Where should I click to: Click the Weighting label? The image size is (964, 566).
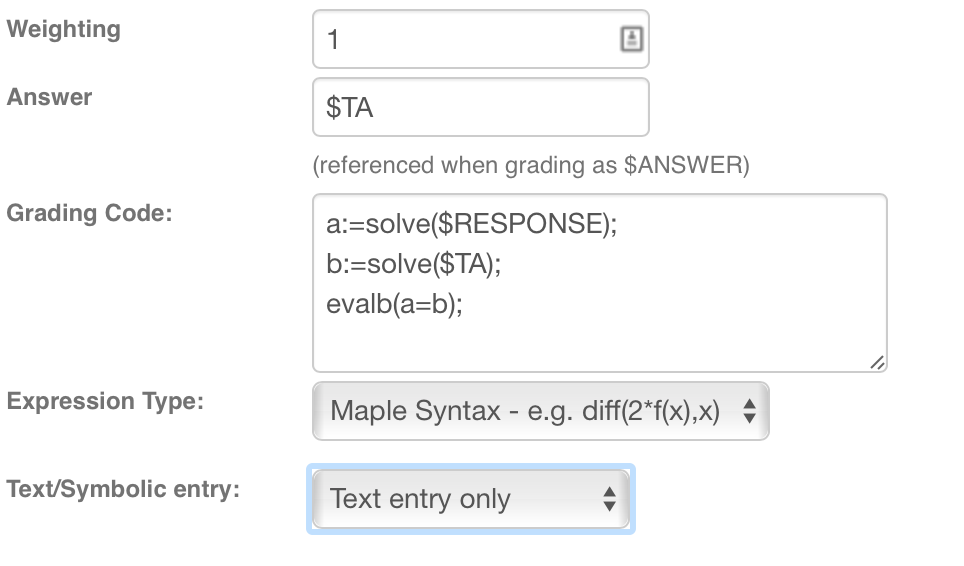pyautogui.click(x=63, y=29)
